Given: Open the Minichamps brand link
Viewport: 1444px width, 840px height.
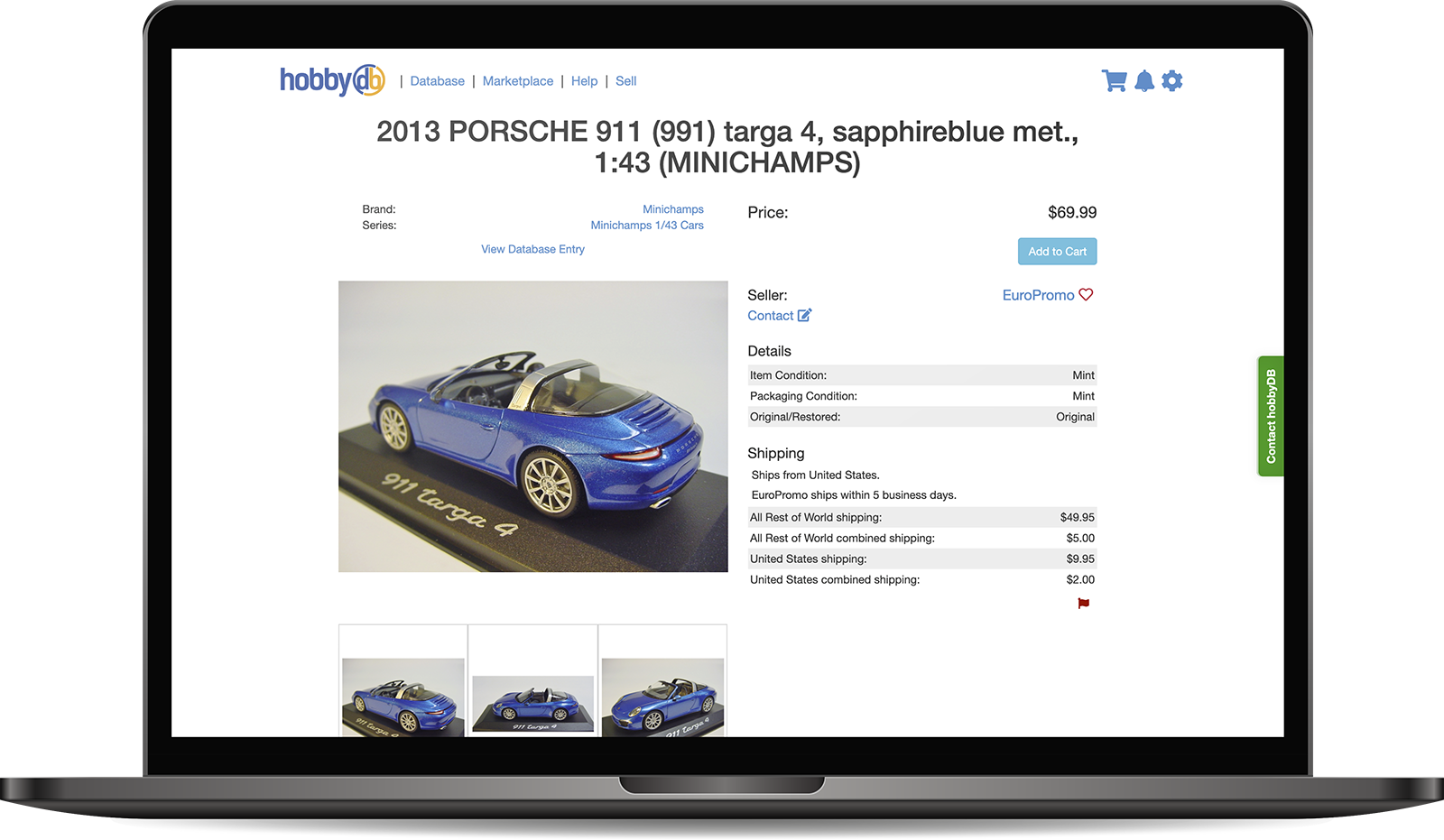Looking at the screenshot, I should [672, 209].
